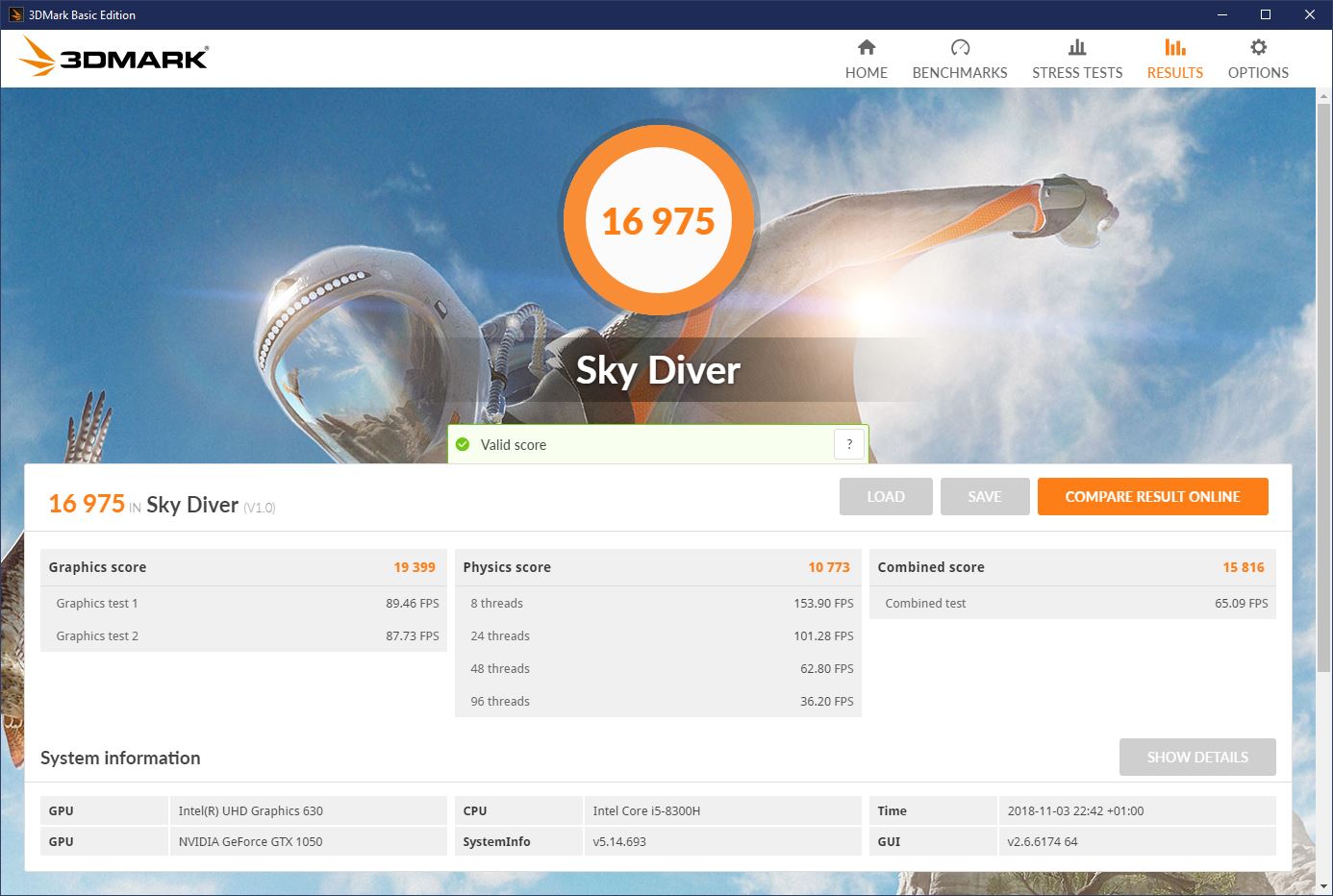1333x896 pixels.
Task: Select the STRESS TESTS tab label
Action: (1077, 73)
